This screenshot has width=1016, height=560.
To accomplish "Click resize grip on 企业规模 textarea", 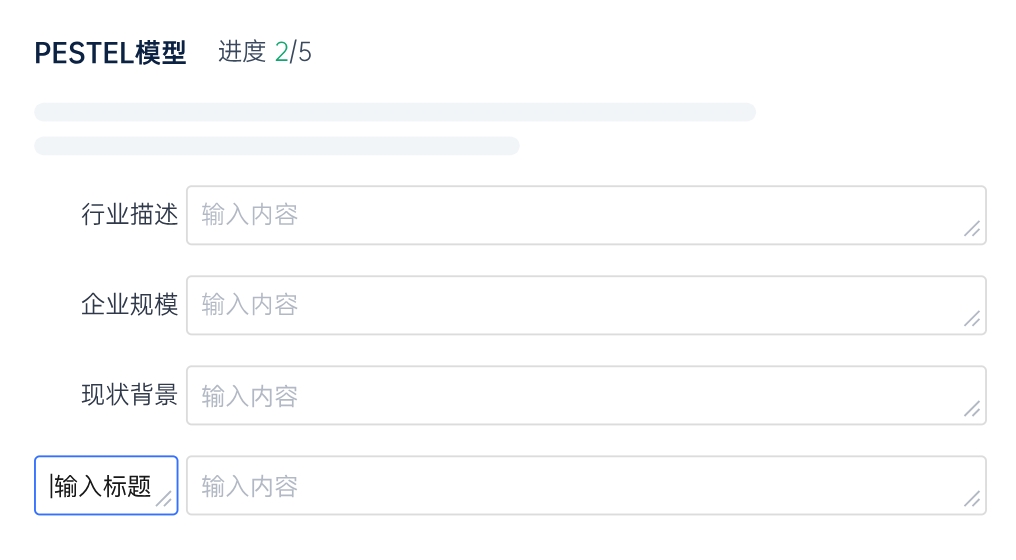I will 971,319.
